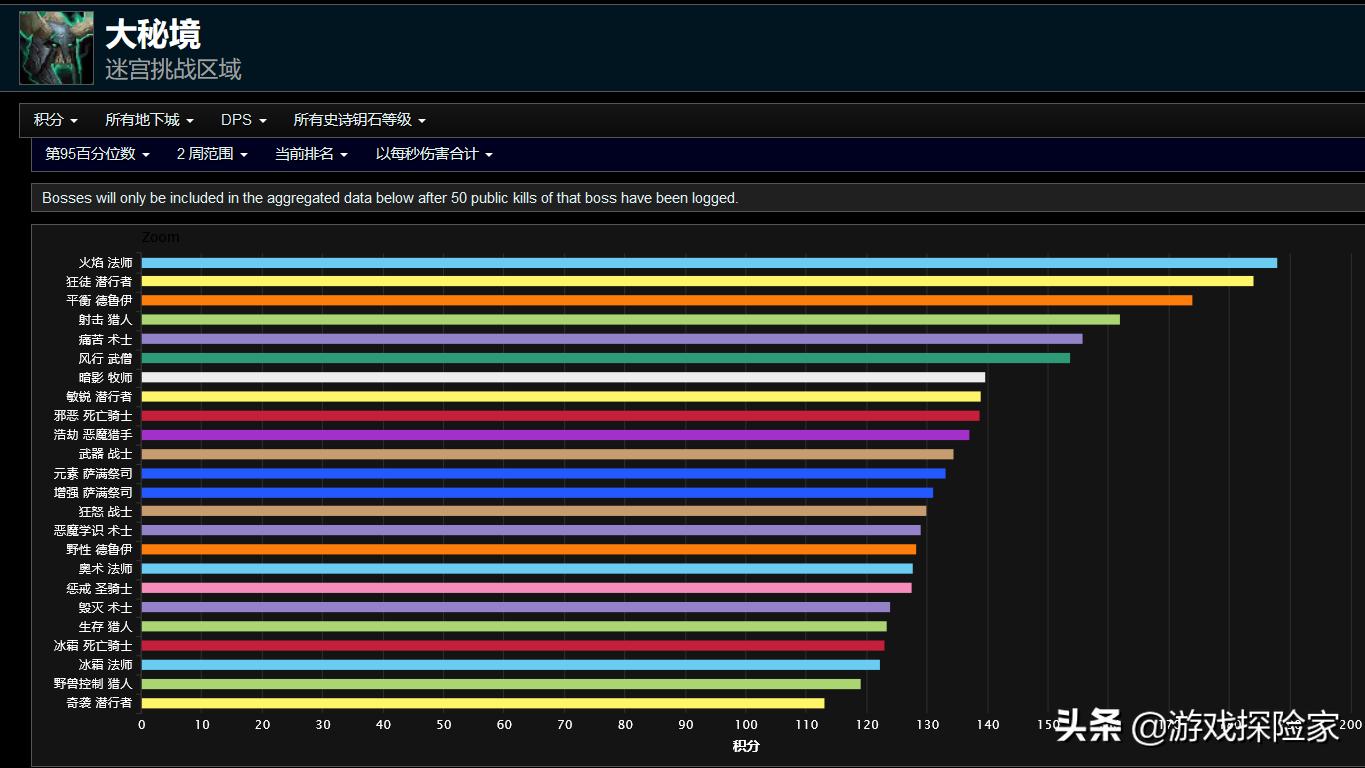
Task: Click the 恶魔学识 术士 purple bar
Action: tap(531, 530)
